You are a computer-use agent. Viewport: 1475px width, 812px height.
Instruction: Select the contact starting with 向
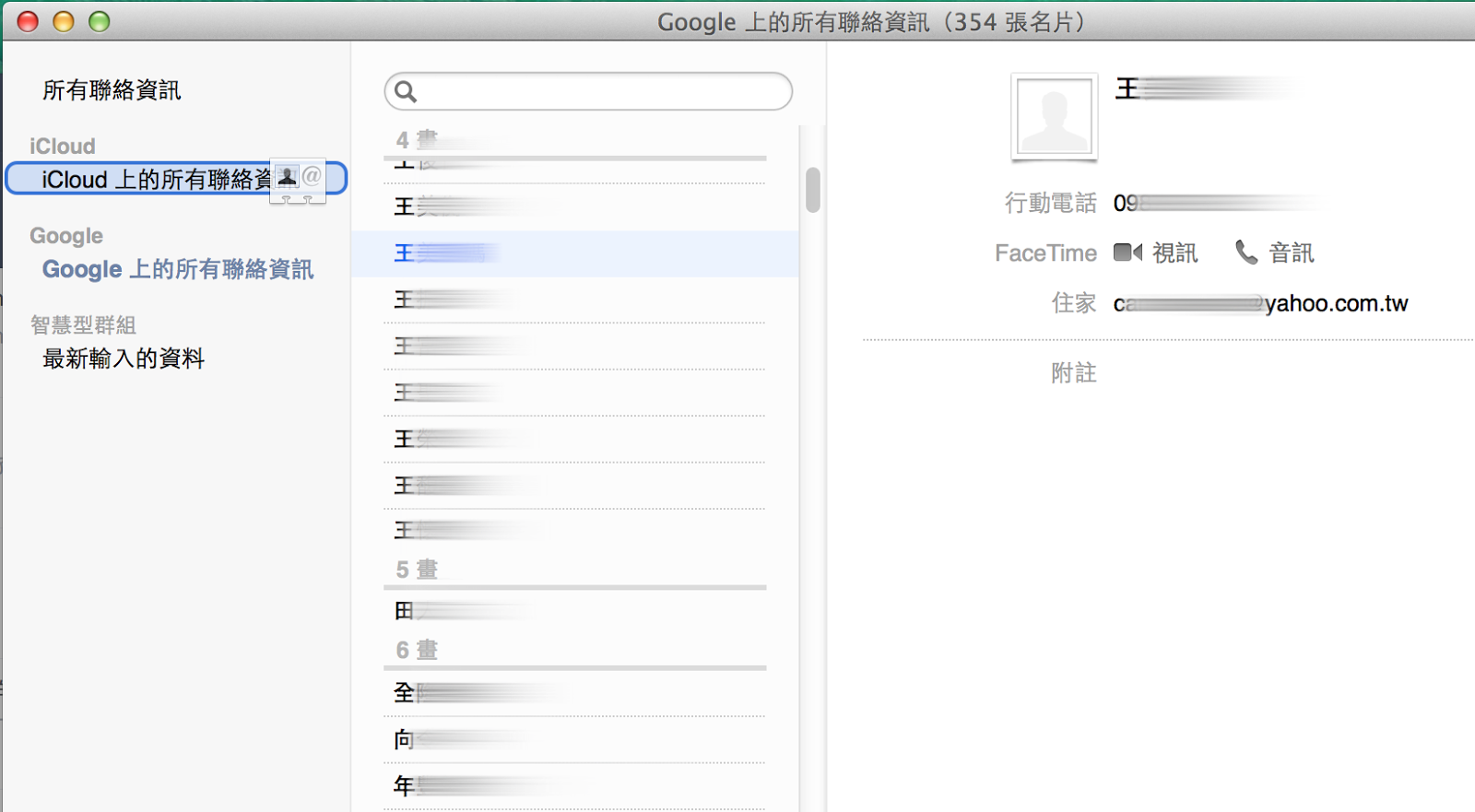click(x=574, y=739)
